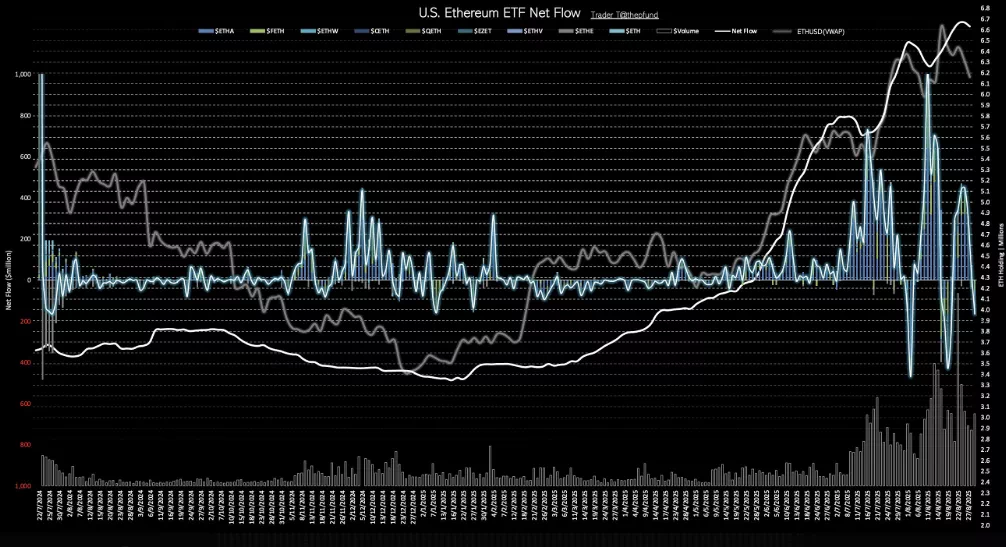1006x547 pixels.
Task: Click the $FETH legend entry
Action: [x=267, y=31]
